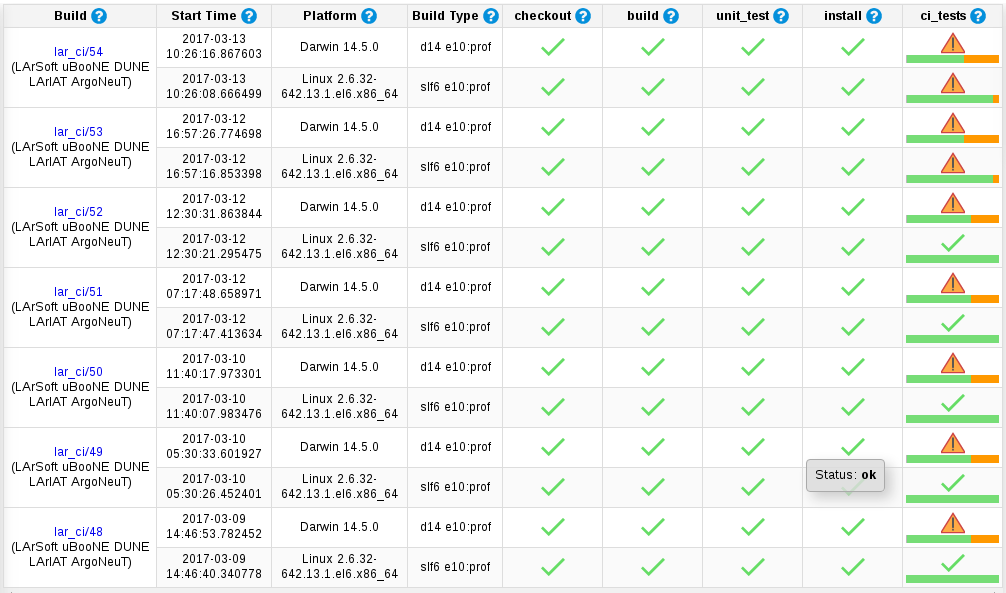Click ci_tests warning triangle for lar_ci/48 Darwin
The image size is (1006, 593).
point(953,523)
